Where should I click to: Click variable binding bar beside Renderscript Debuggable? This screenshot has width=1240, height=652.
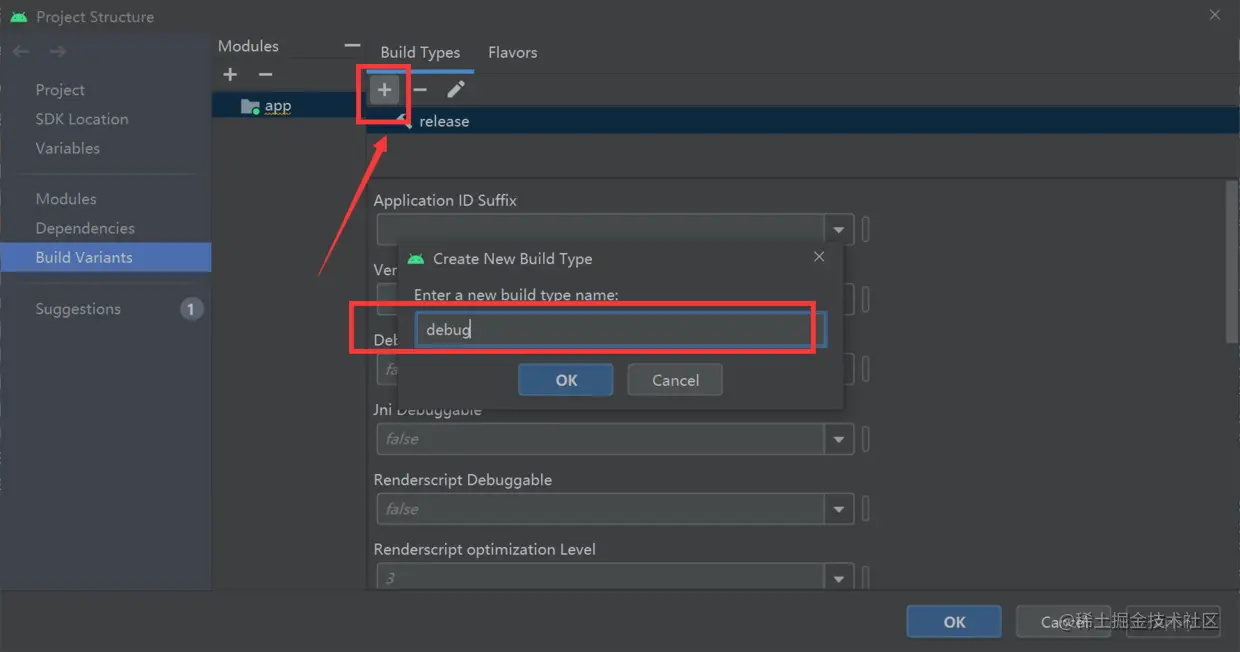865,509
